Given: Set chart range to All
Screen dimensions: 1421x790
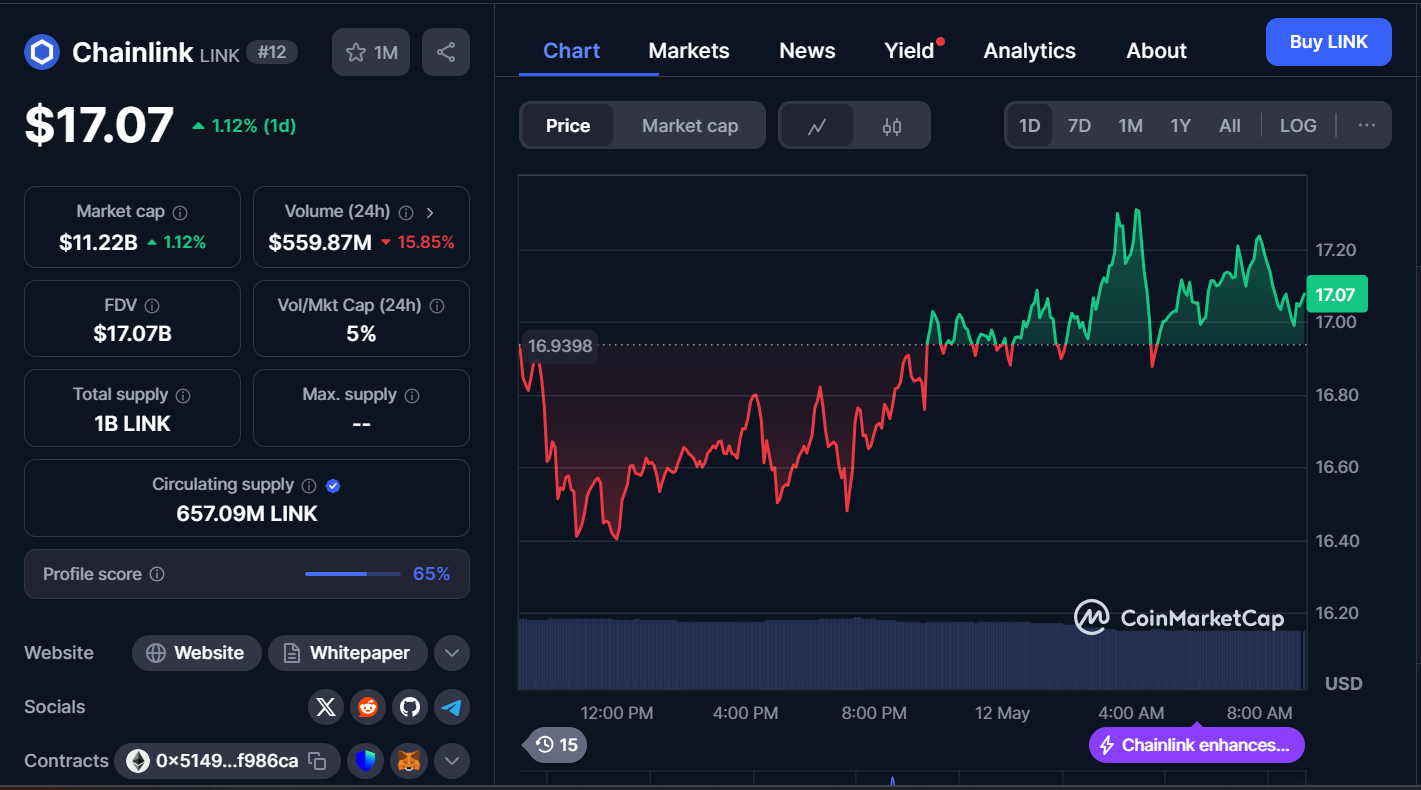Looking at the screenshot, I should [x=1230, y=126].
